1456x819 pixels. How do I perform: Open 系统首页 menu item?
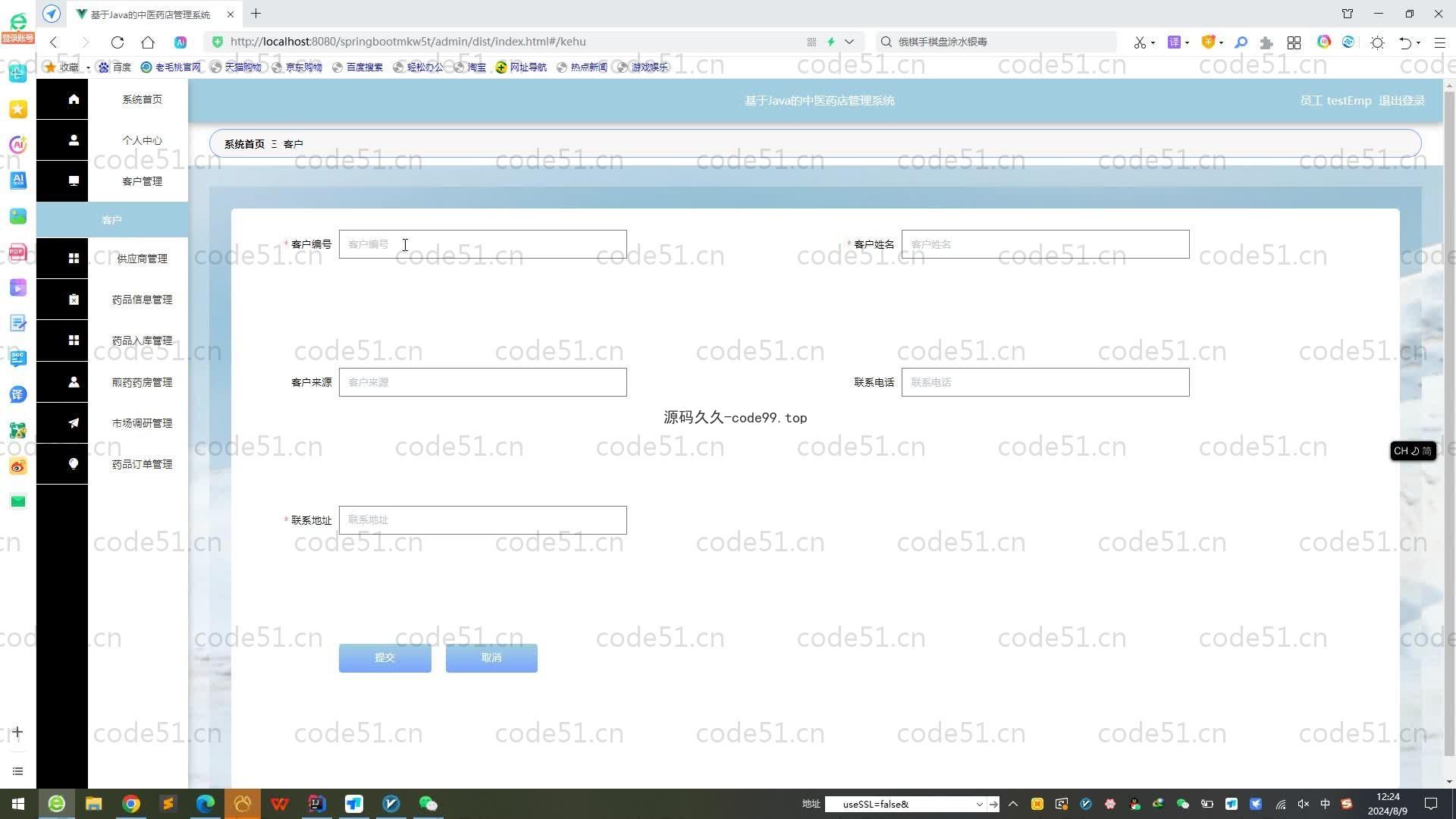click(142, 99)
